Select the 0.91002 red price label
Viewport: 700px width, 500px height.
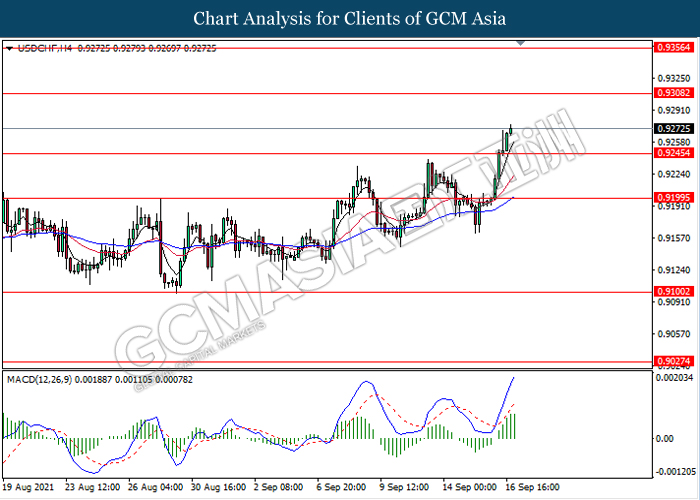click(x=673, y=293)
